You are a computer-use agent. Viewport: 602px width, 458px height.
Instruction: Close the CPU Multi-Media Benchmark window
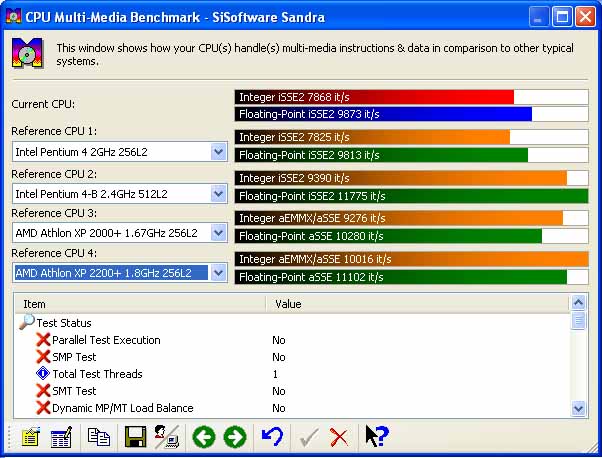[x=585, y=17]
